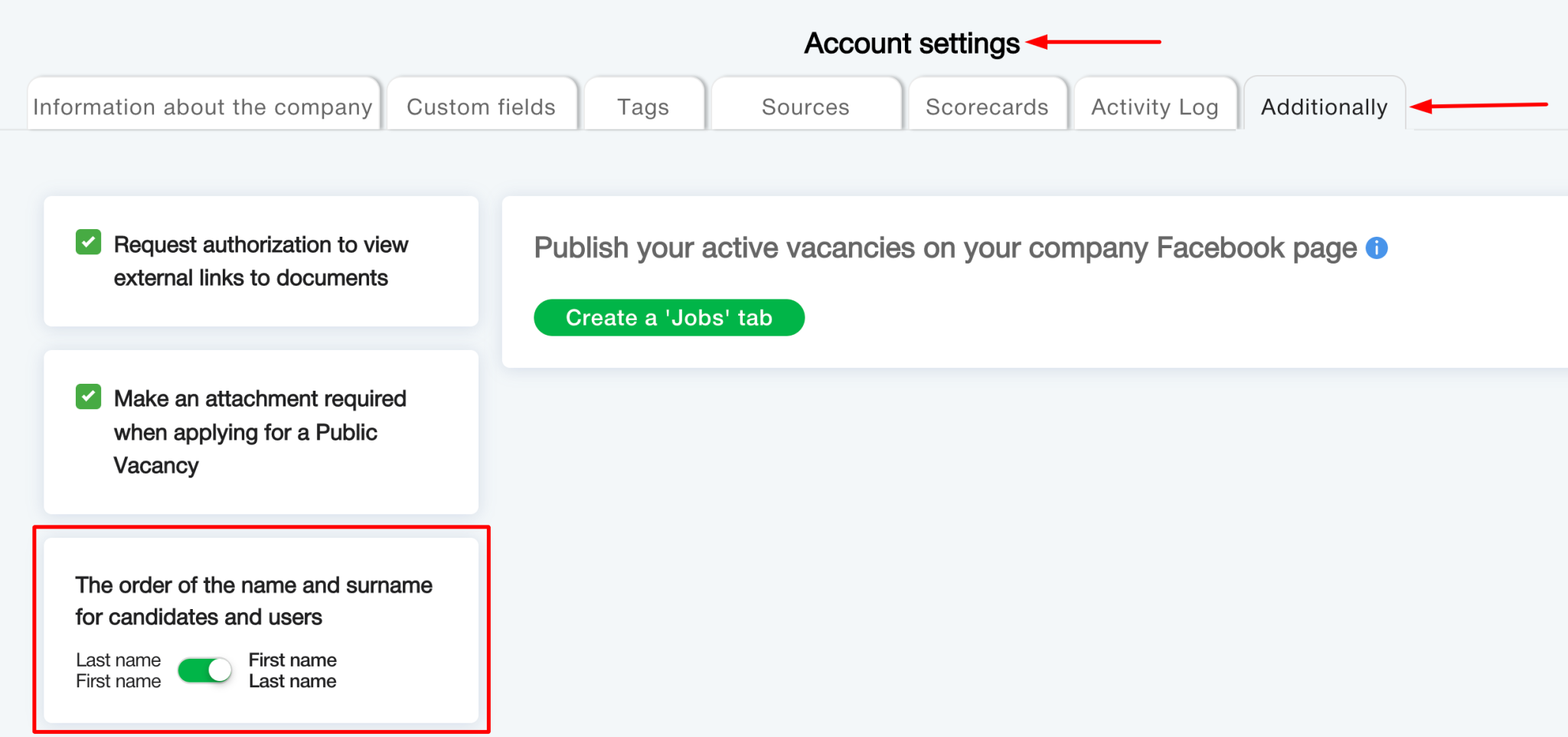Select the Scorecards tab
The image size is (1568, 737).
point(987,106)
